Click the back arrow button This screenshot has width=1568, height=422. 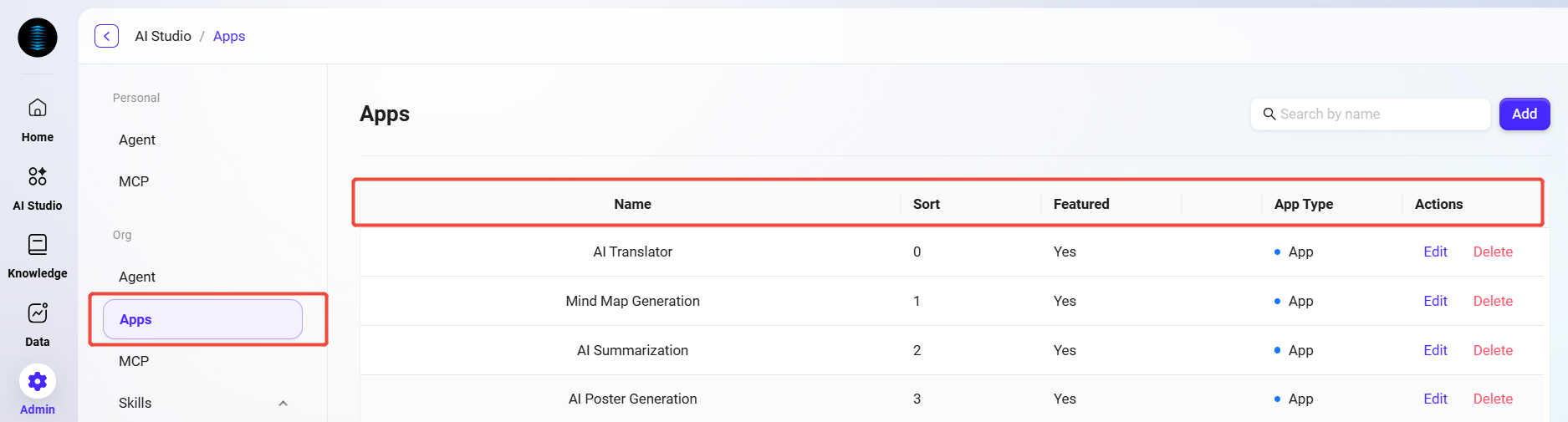[106, 36]
